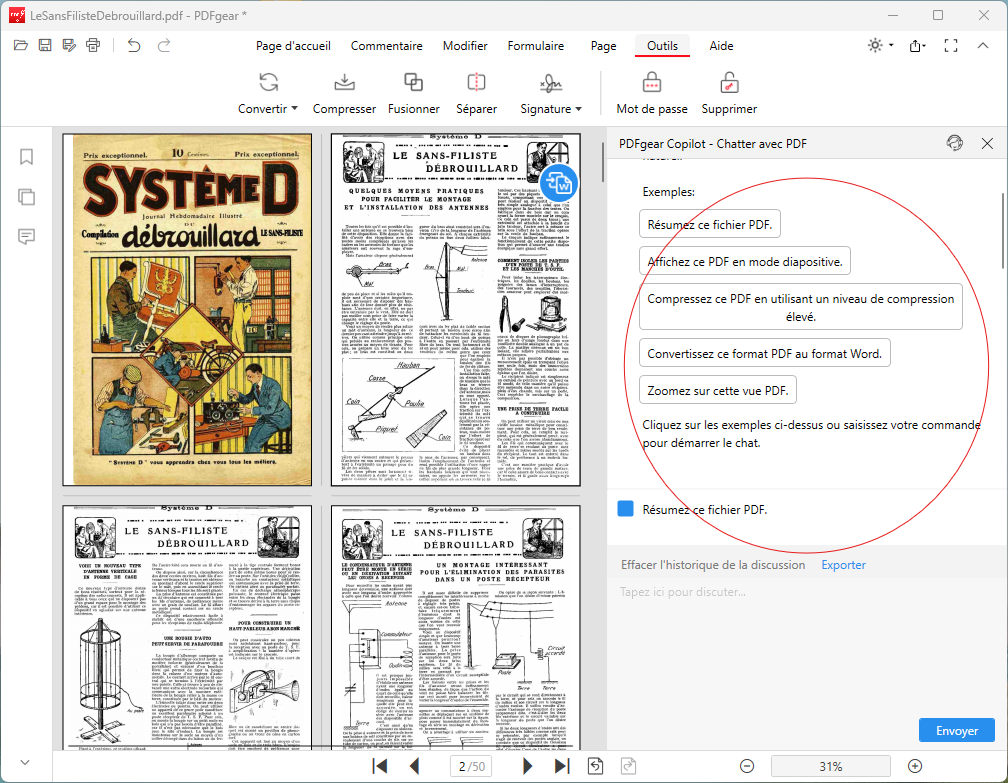Click the Copilot headset support icon
The image size is (1008, 783).
[x=955, y=143]
